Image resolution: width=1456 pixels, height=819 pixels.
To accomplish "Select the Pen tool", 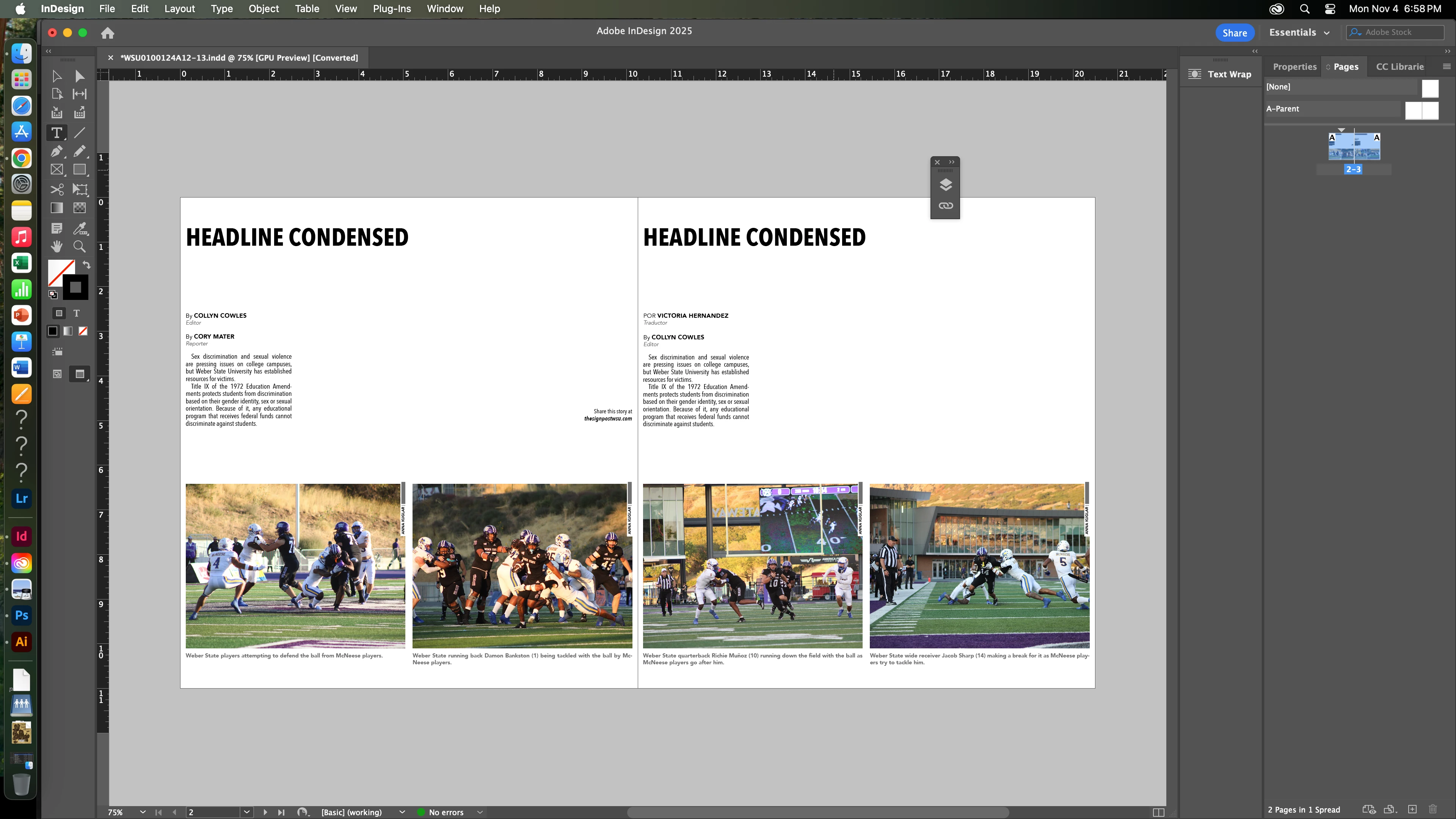I will click(x=56, y=151).
